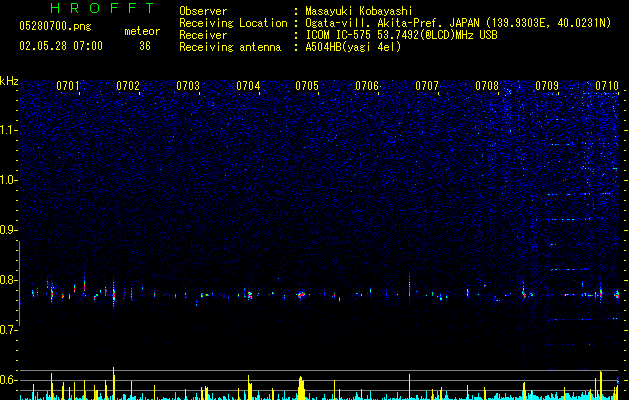Click the 0706 time marker
The image size is (629, 400).
pos(367,86)
